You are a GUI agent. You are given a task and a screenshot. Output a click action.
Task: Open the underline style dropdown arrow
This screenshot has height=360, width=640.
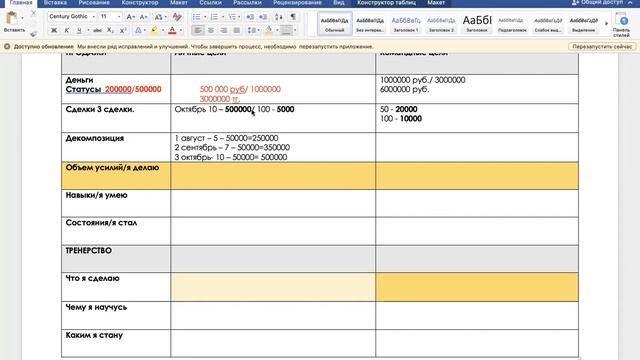[87, 30]
